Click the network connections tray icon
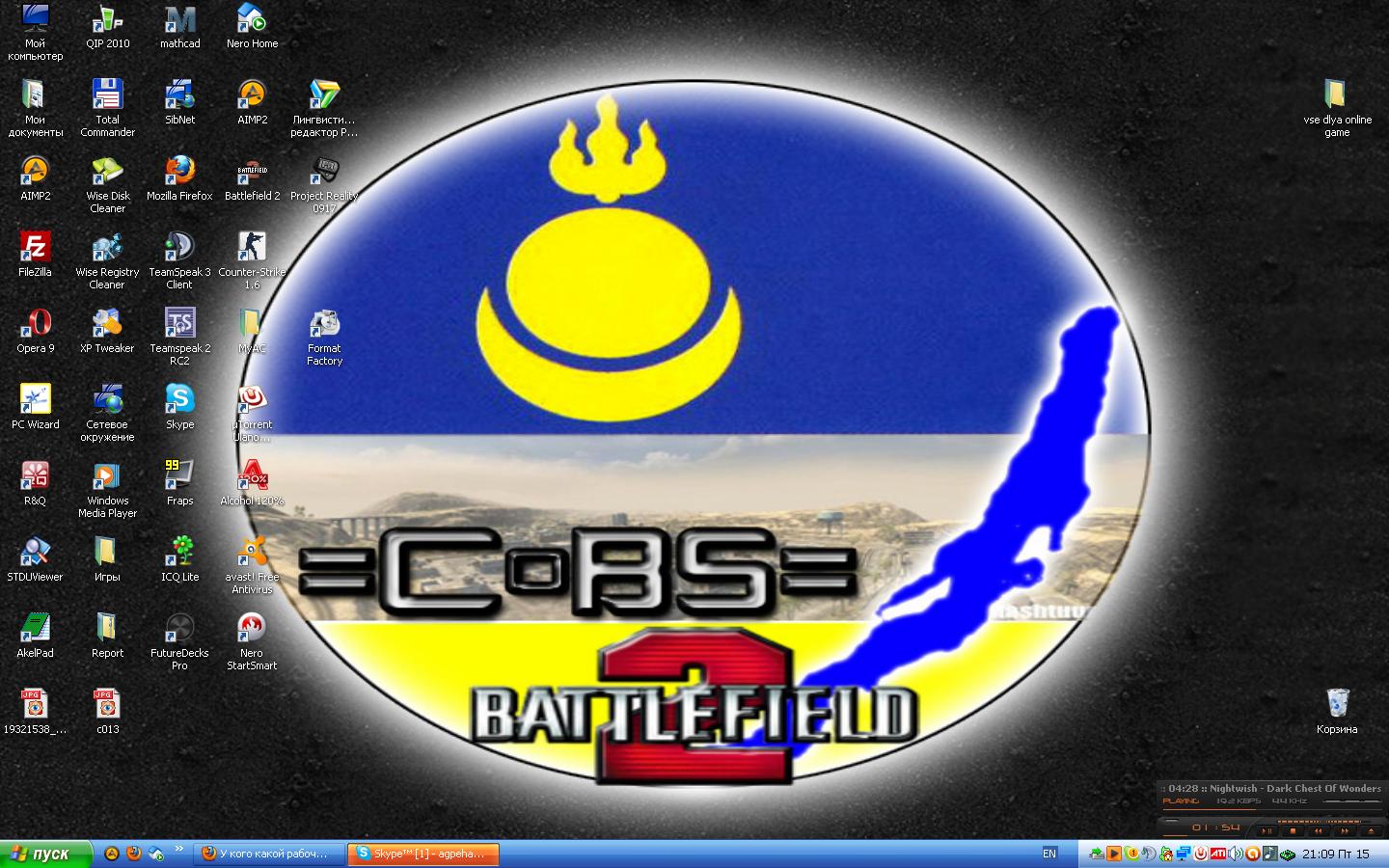 tap(1184, 854)
